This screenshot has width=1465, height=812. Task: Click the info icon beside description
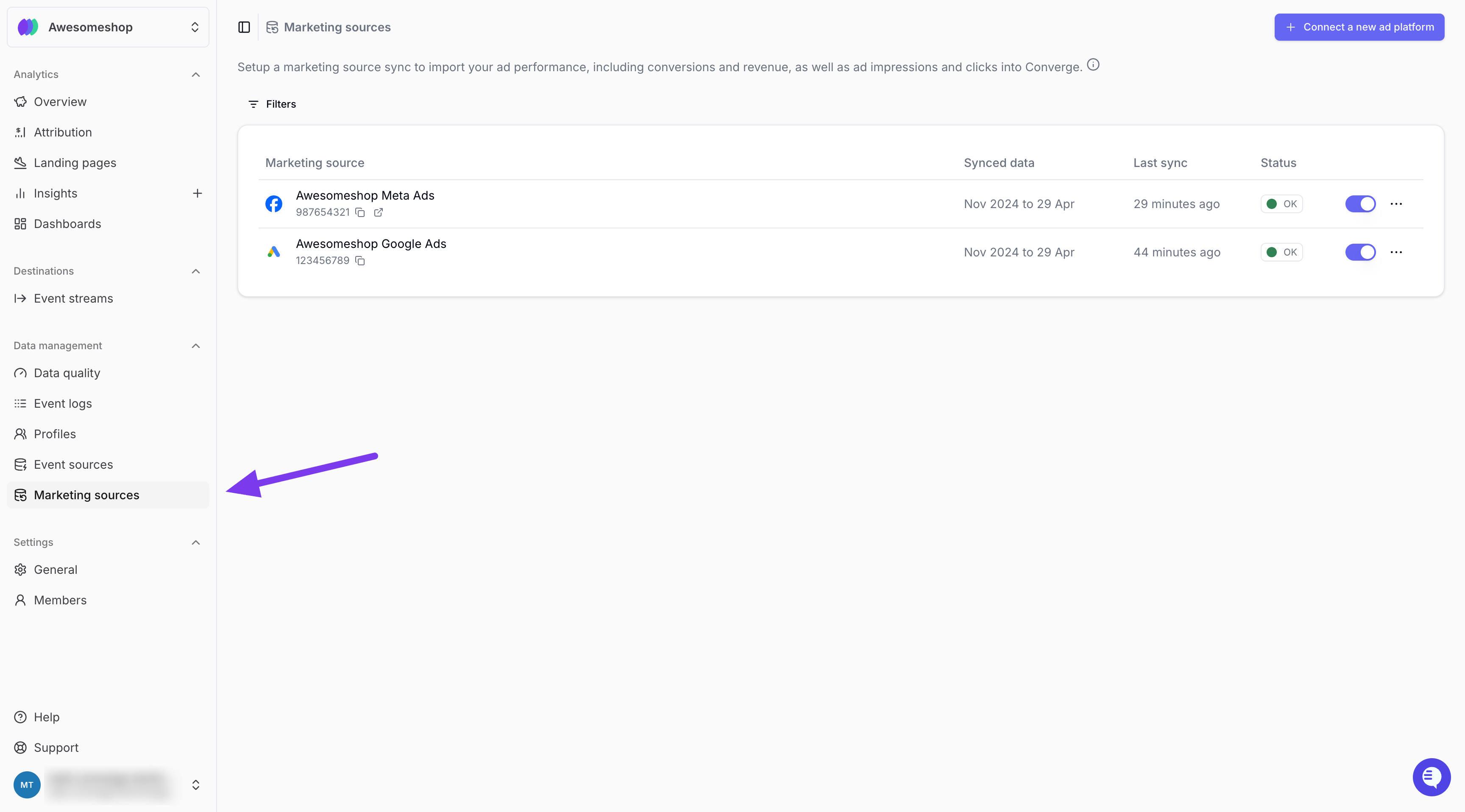[1093, 65]
